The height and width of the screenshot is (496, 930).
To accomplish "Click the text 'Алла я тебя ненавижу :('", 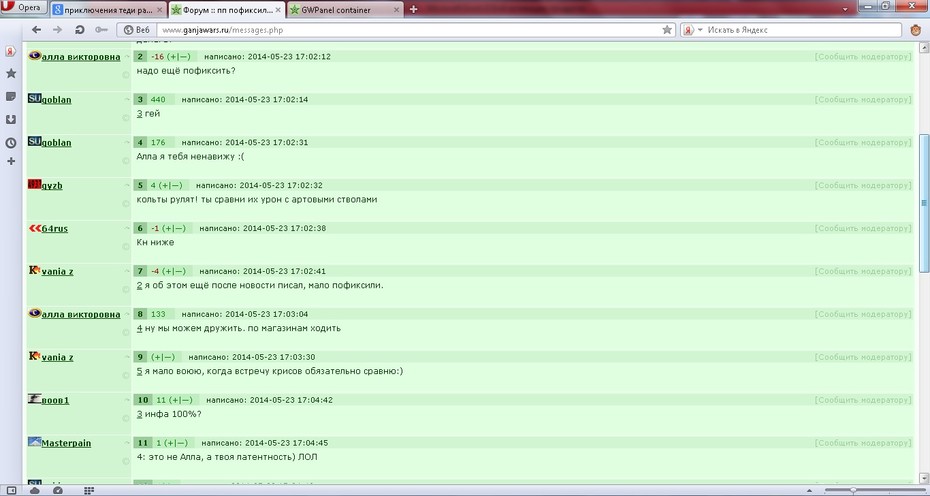I will (190, 157).
